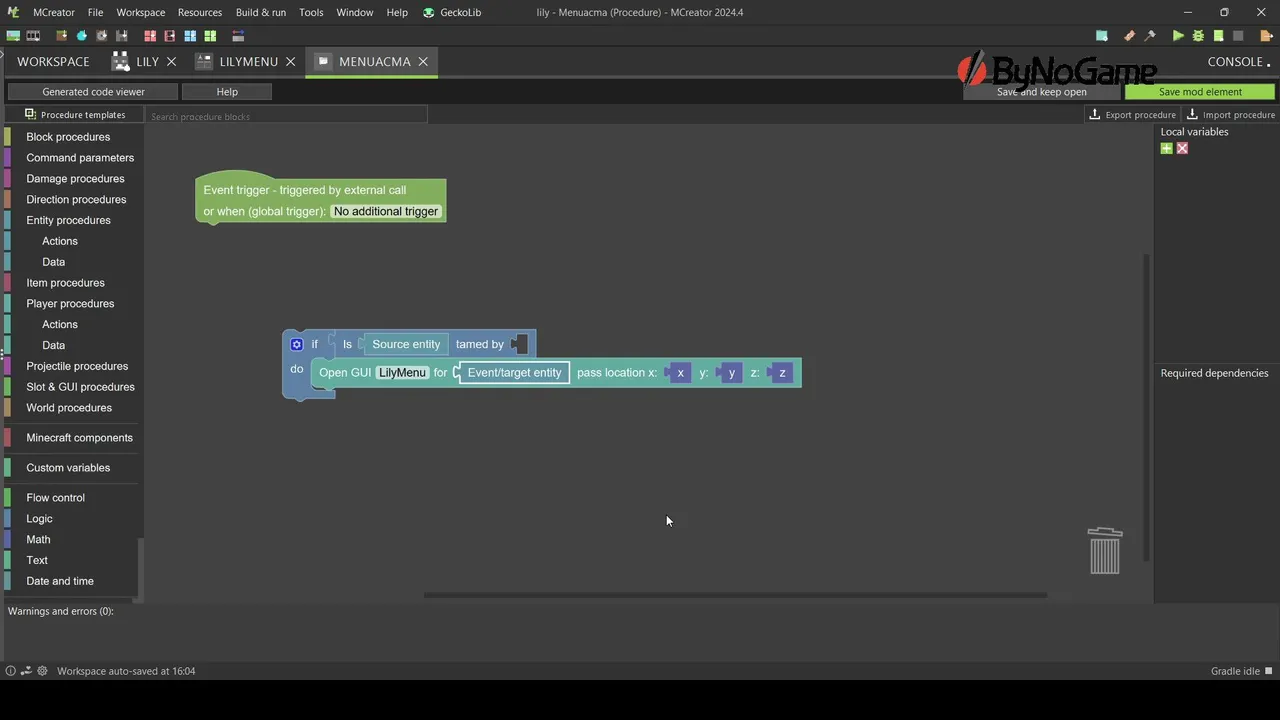Open the File menu
Image resolution: width=1280 pixels, height=720 pixels.
pos(95,12)
